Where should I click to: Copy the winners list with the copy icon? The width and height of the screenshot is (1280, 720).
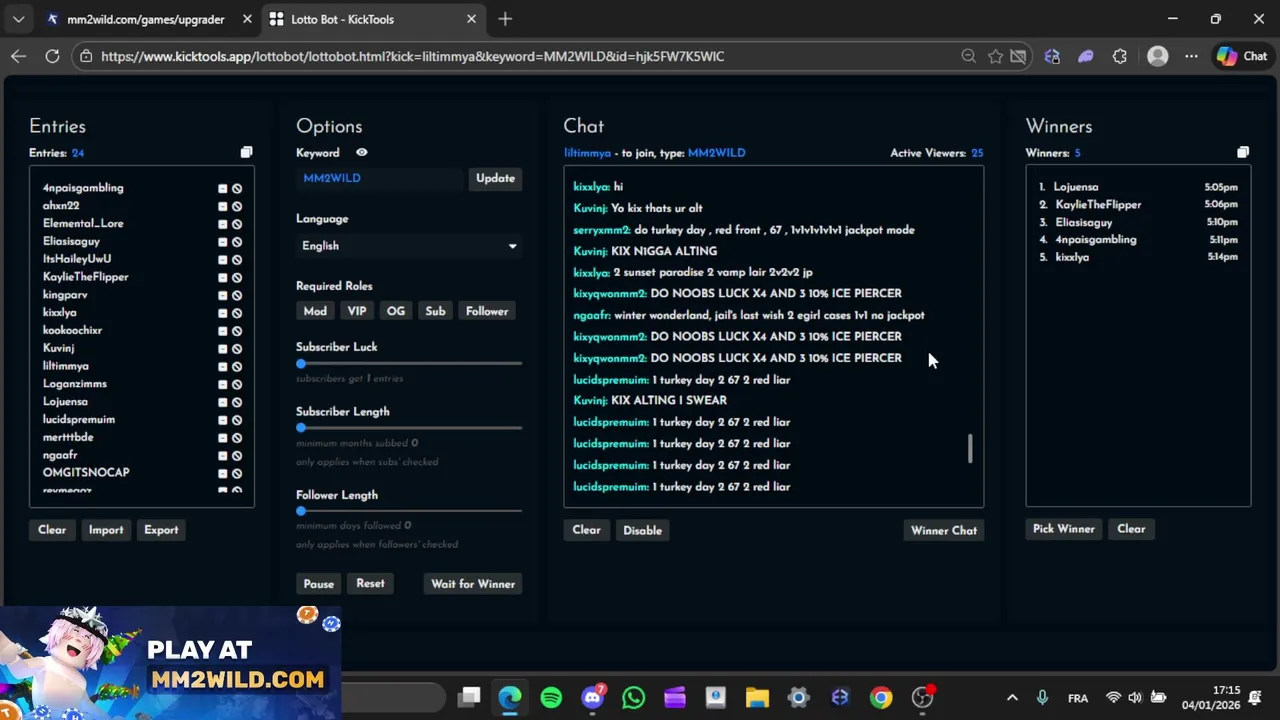pos(1243,152)
